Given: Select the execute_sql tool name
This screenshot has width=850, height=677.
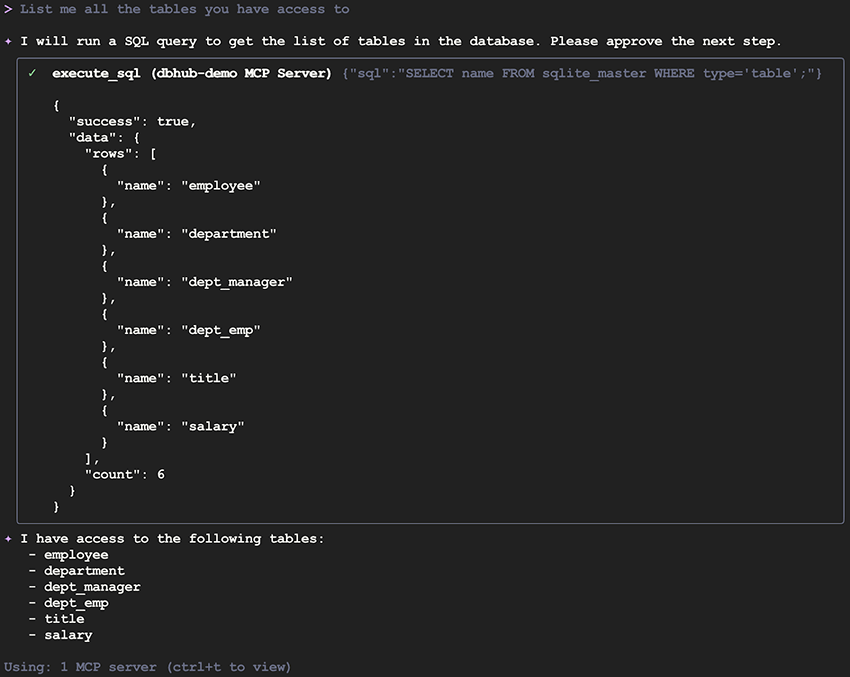Looking at the screenshot, I should click(x=96, y=73).
